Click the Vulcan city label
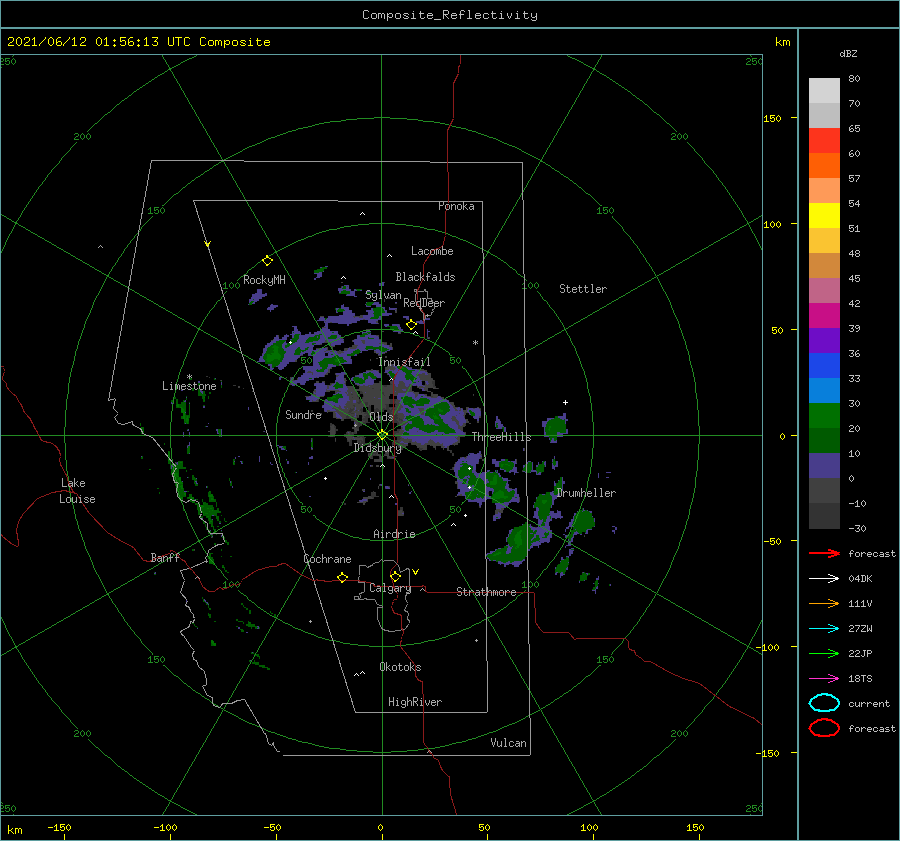 [x=509, y=743]
